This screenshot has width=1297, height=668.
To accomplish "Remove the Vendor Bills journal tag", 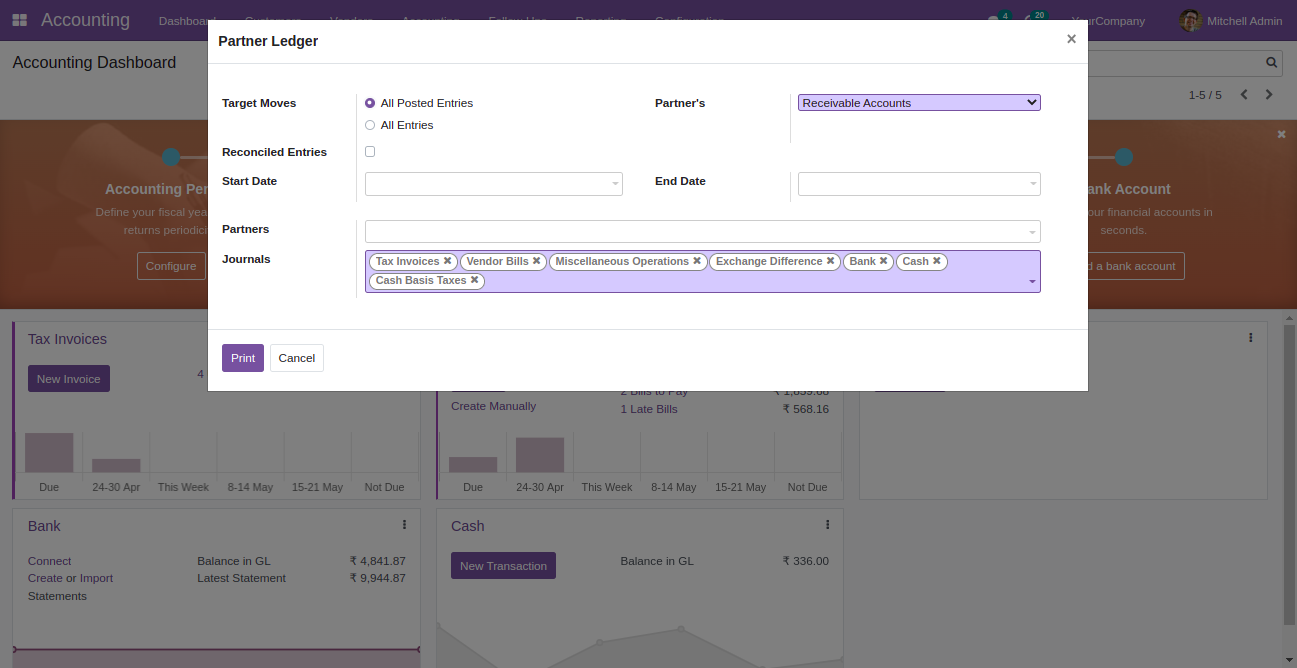I will 536,261.
